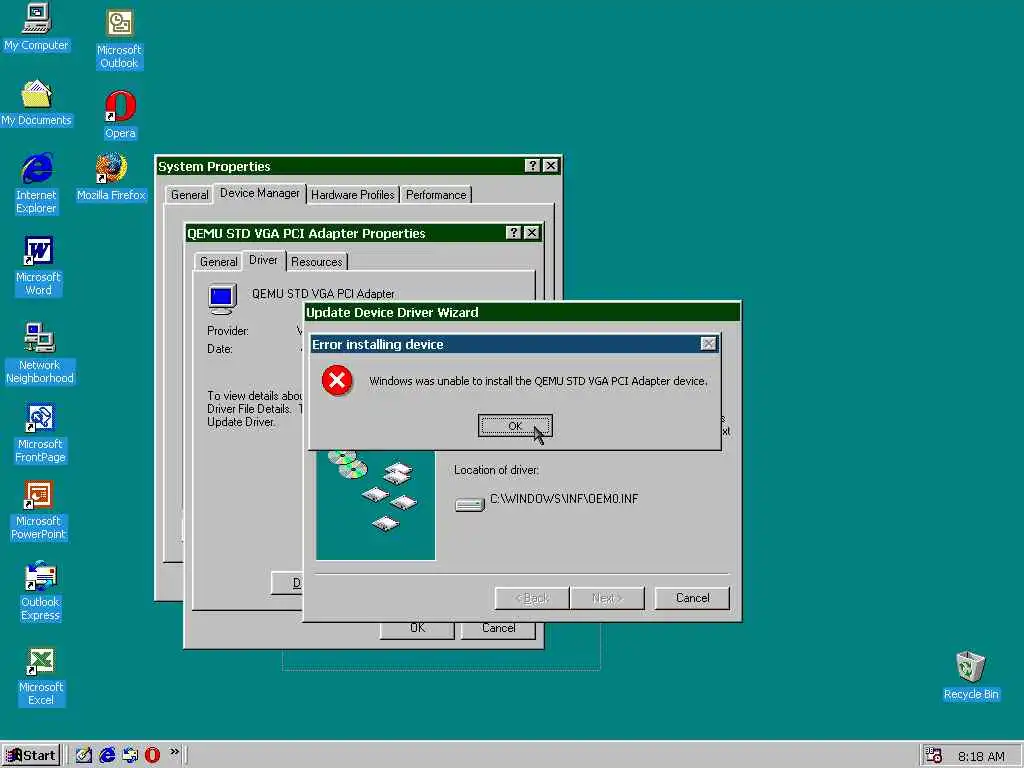The height and width of the screenshot is (768, 1024).
Task: Click the drive icon beside driver location
Action: point(470,504)
